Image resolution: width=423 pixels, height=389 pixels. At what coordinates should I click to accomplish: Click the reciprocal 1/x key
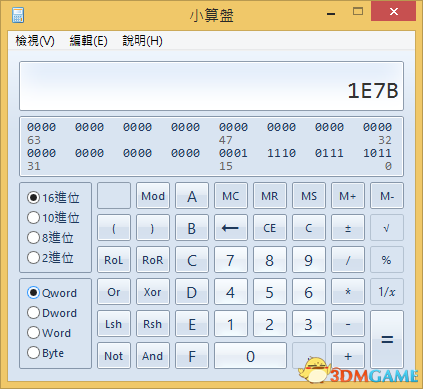[387, 292]
